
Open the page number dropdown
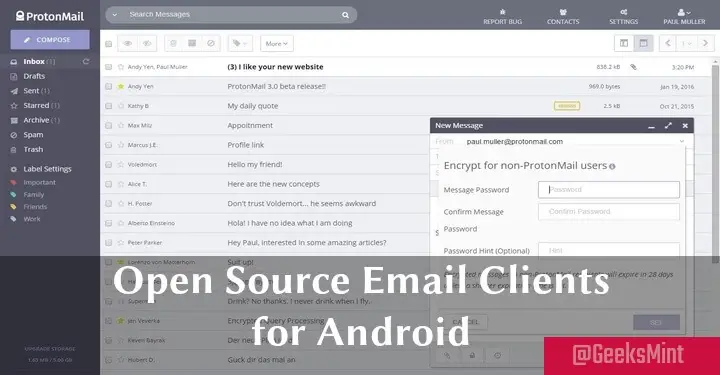tap(686, 43)
